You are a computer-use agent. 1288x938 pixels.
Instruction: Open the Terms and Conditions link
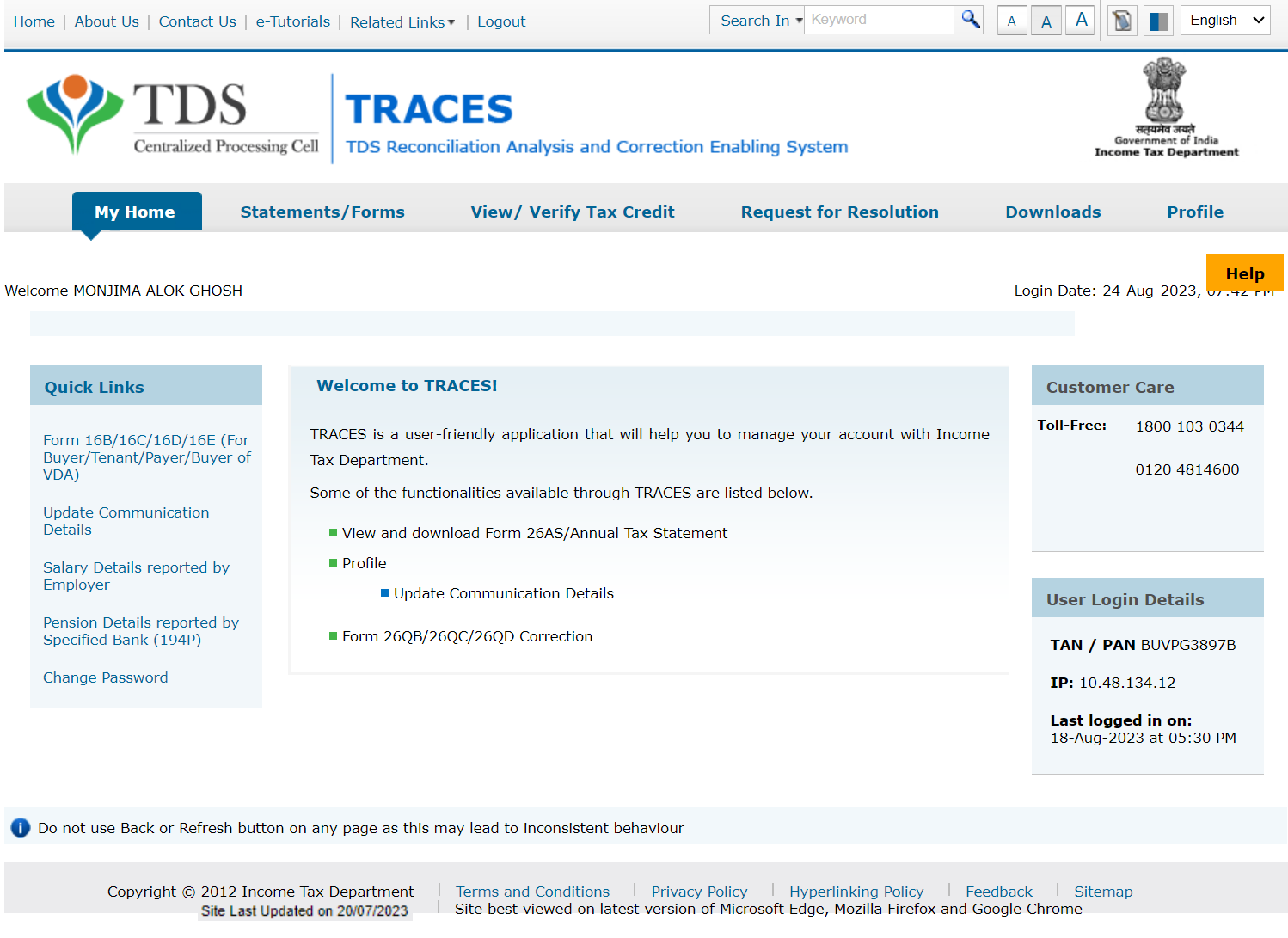point(532,892)
